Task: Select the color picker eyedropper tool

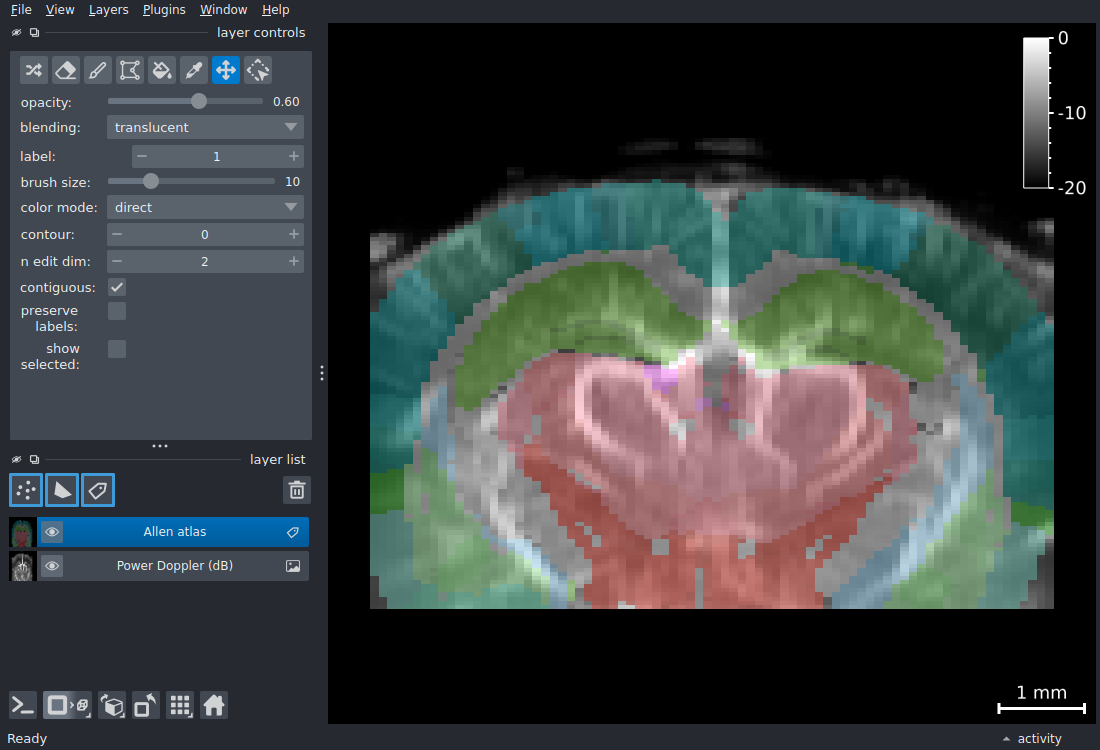Action: 194,70
